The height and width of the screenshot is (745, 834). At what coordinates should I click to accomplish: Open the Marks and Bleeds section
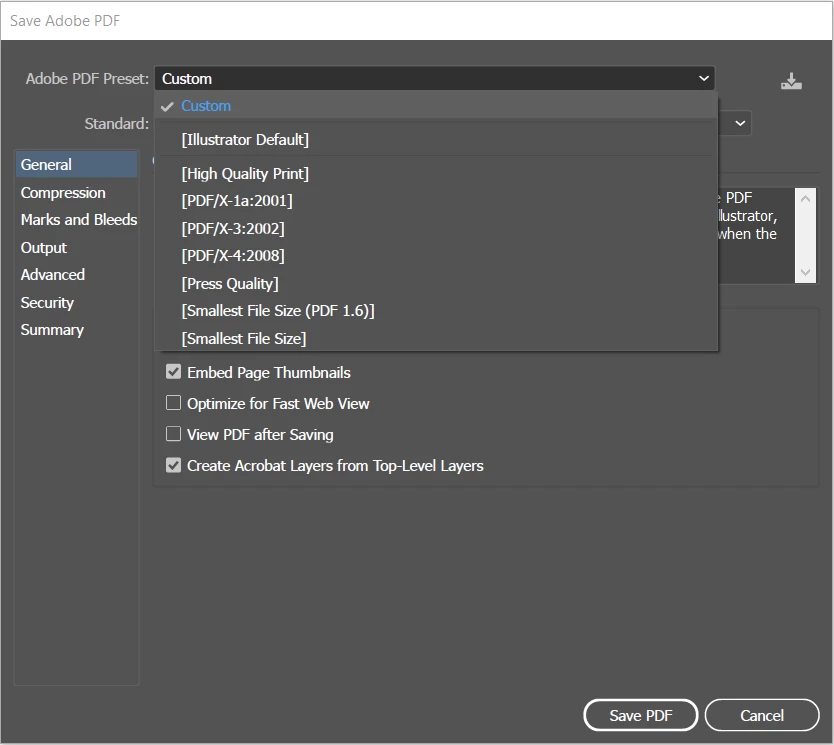coord(79,220)
